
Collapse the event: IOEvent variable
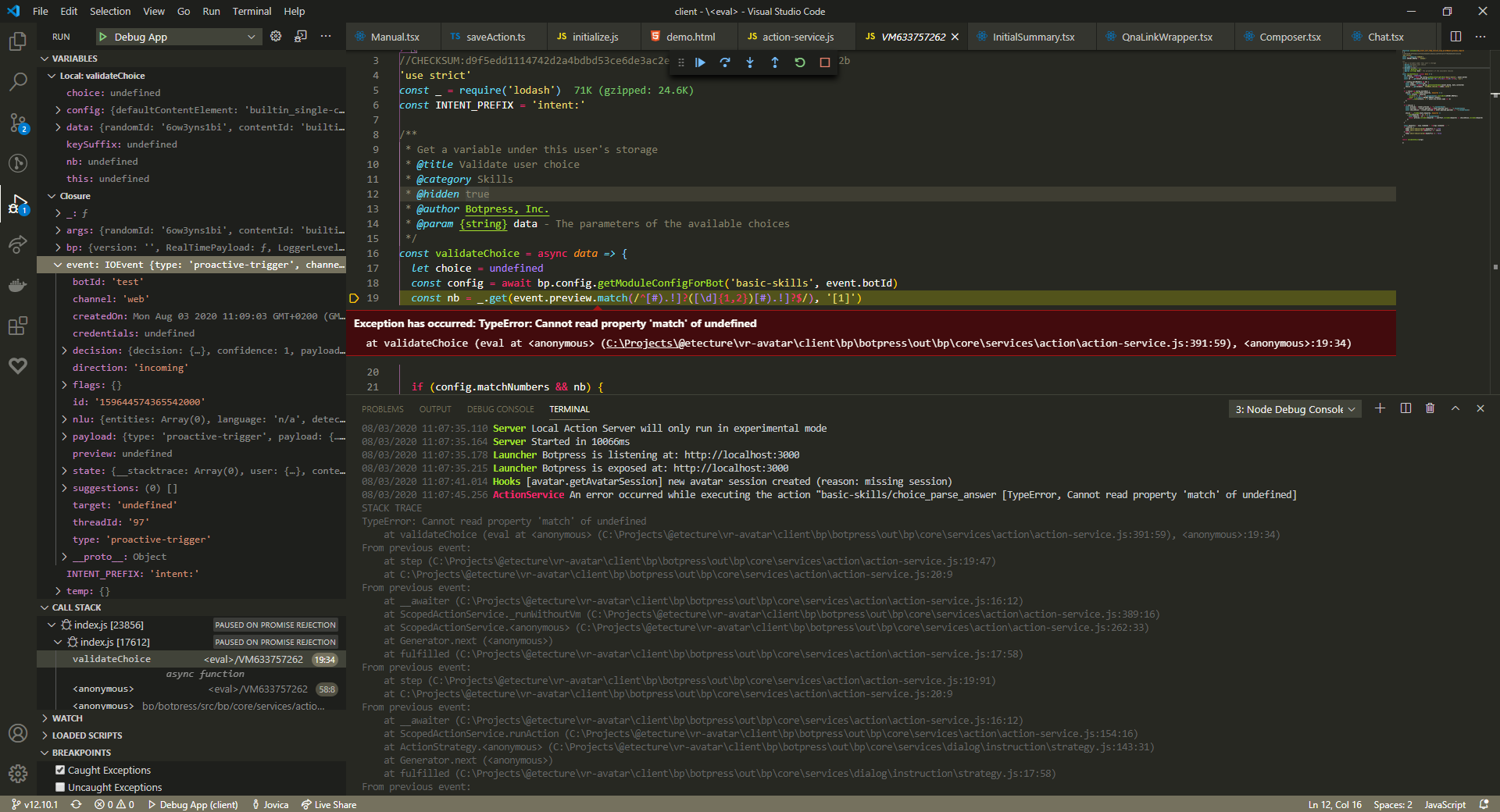click(57, 265)
